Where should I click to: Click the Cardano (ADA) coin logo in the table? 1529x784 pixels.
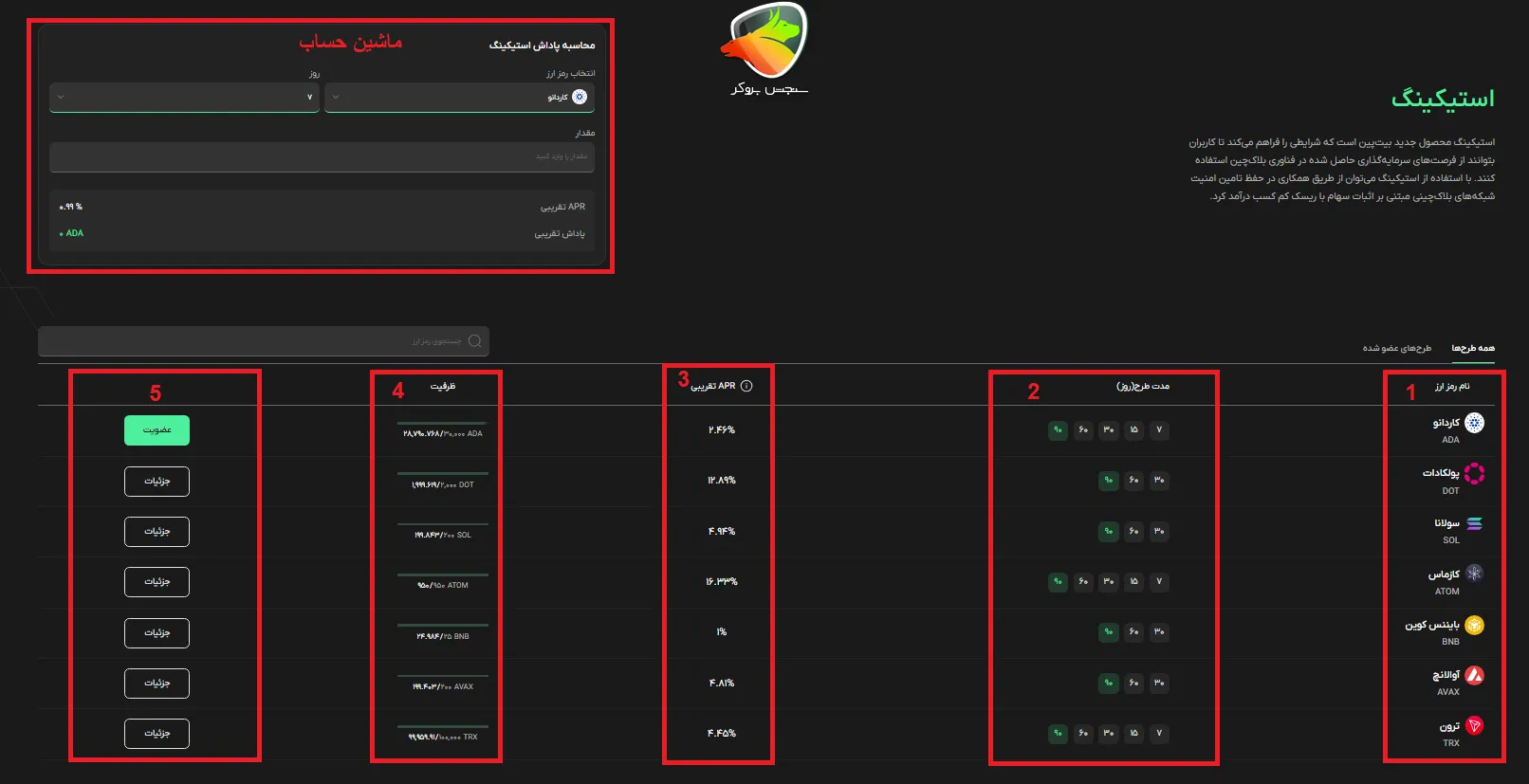[1474, 423]
